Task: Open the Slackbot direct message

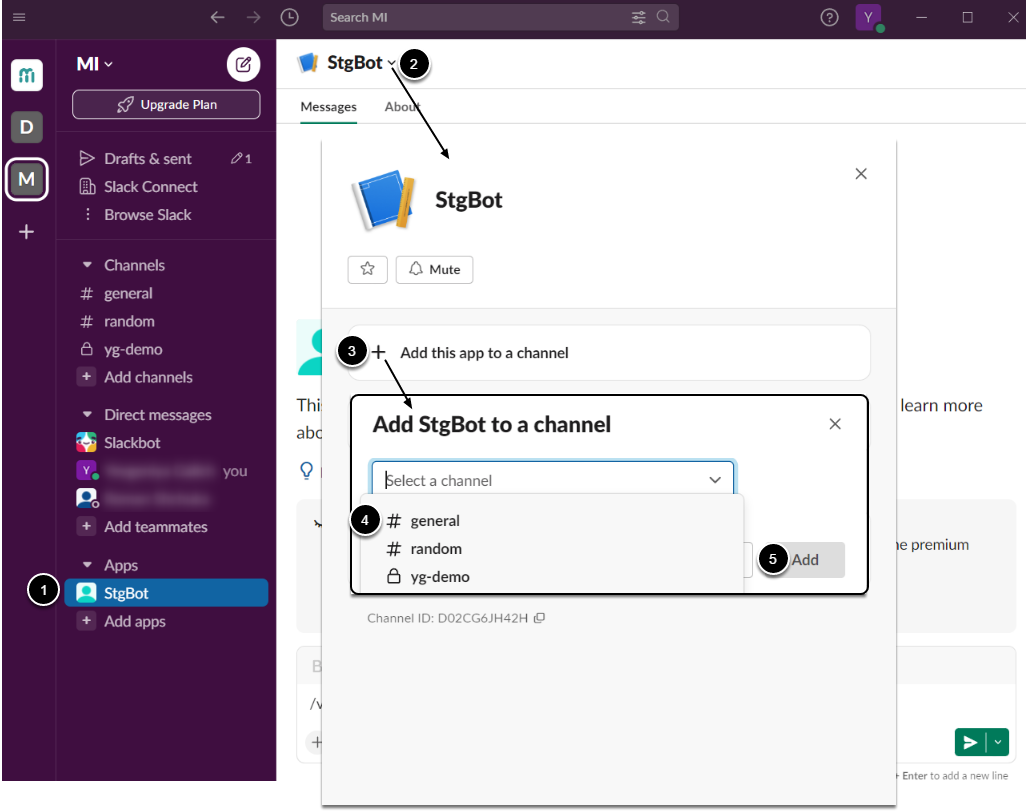Action: (x=166, y=443)
